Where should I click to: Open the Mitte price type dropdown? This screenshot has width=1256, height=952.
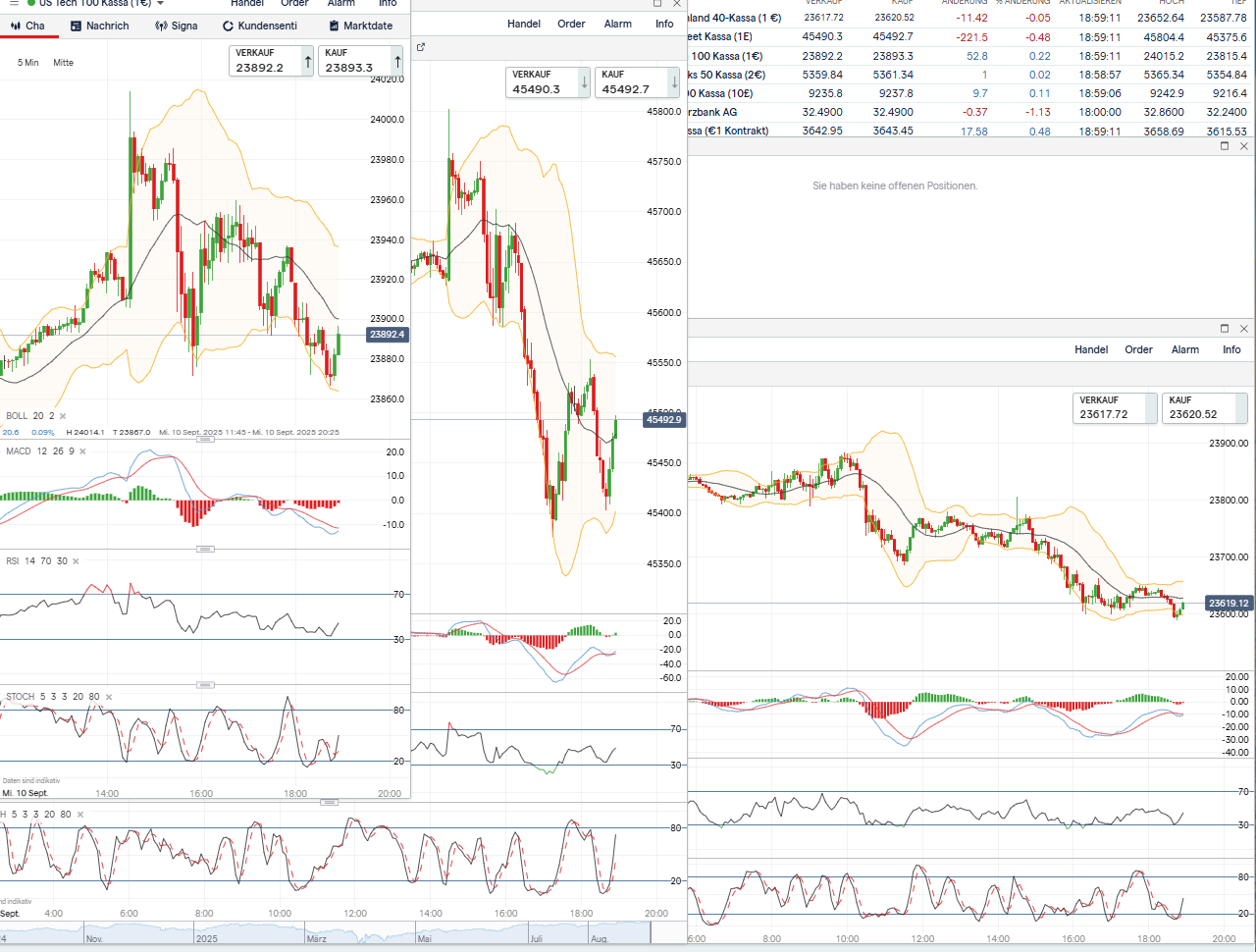coord(63,63)
